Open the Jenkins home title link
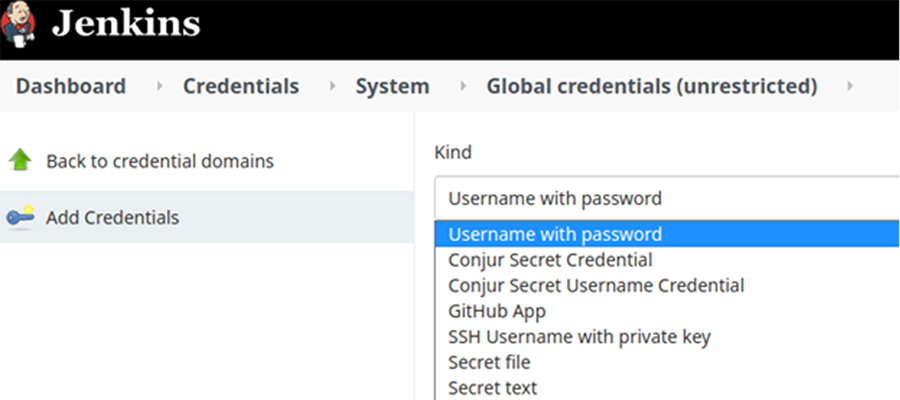 tap(126, 25)
